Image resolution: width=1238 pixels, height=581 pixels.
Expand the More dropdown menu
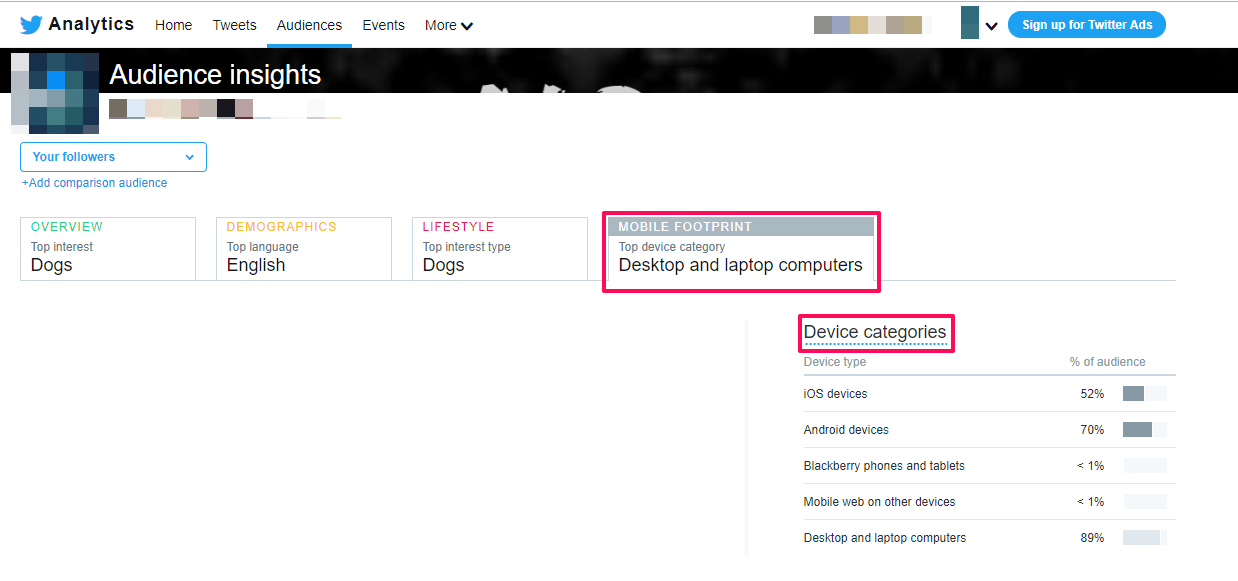pos(448,25)
